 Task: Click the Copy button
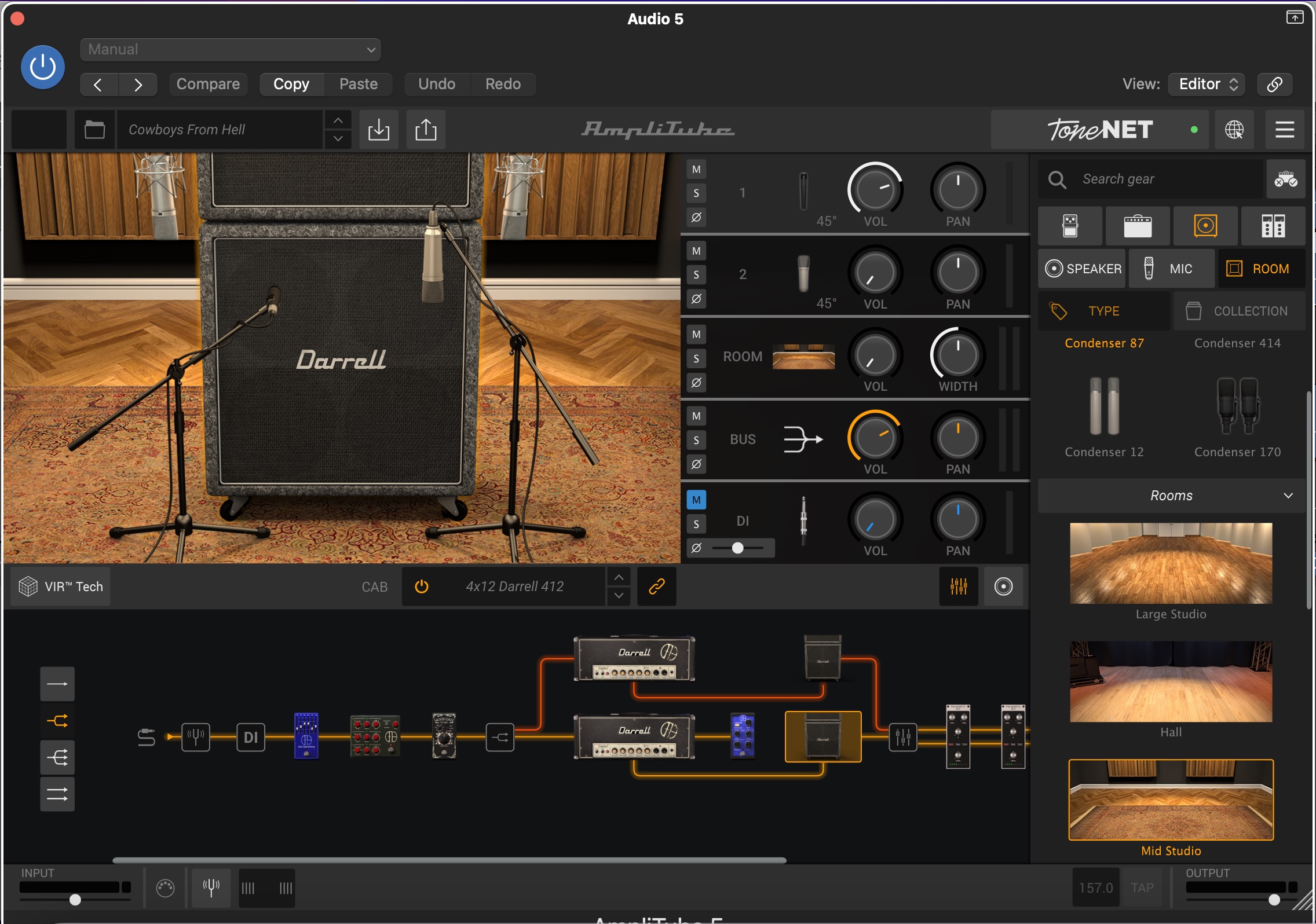(291, 85)
